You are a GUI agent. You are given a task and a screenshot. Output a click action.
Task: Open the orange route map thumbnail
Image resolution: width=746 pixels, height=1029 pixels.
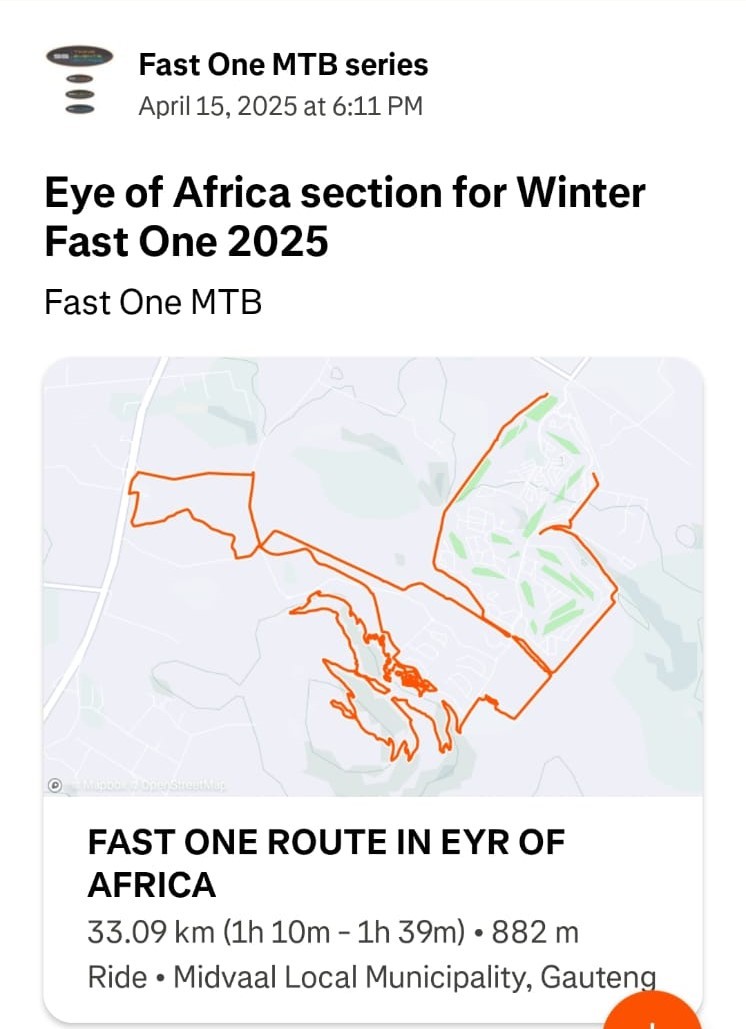pos(373,577)
